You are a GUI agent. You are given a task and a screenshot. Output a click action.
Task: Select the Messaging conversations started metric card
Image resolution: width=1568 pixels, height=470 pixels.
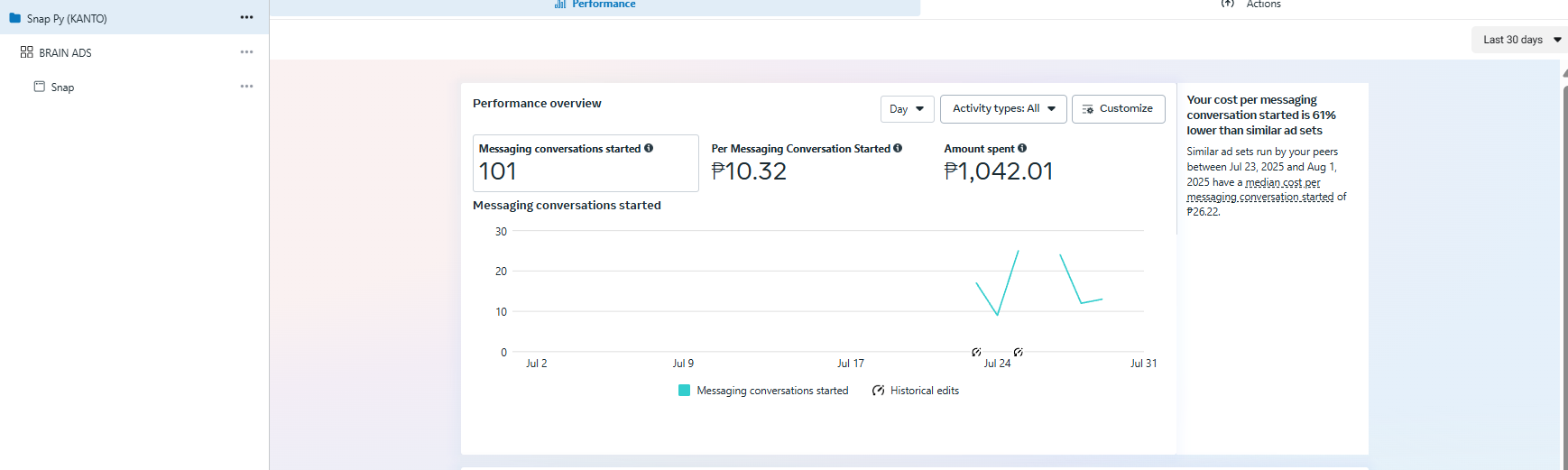[585, 163]
